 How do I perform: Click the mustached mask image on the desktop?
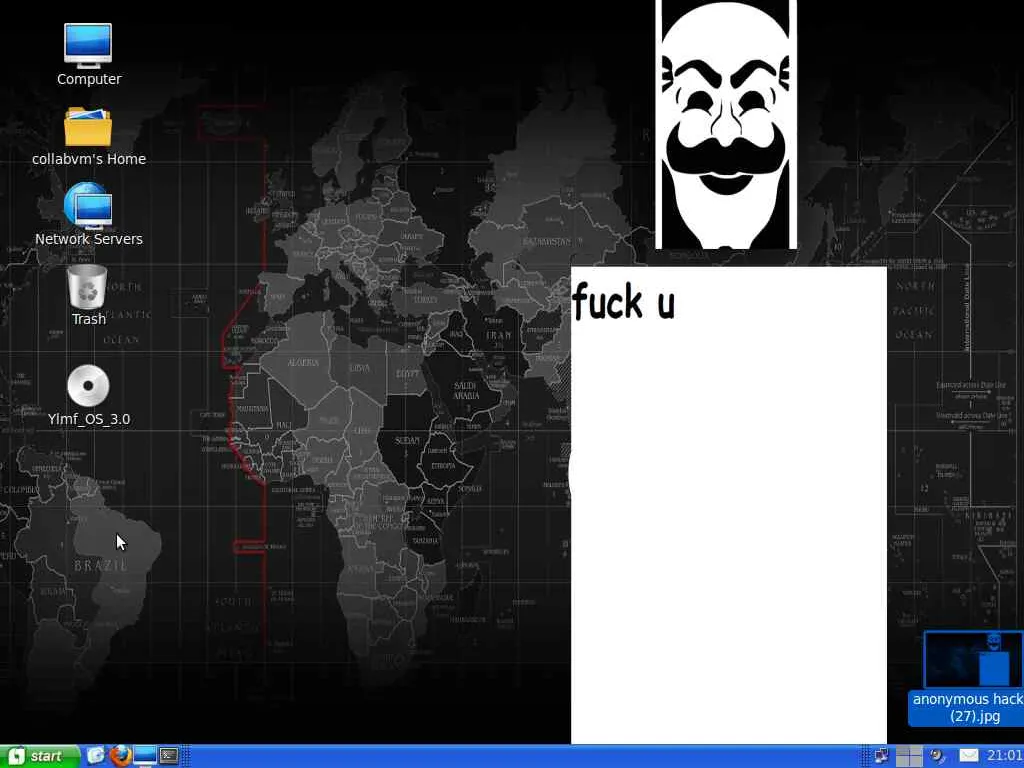726,124
